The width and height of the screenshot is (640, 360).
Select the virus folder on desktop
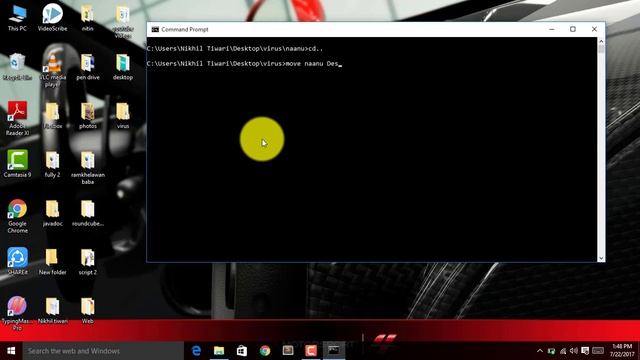[x=123, y=116]
